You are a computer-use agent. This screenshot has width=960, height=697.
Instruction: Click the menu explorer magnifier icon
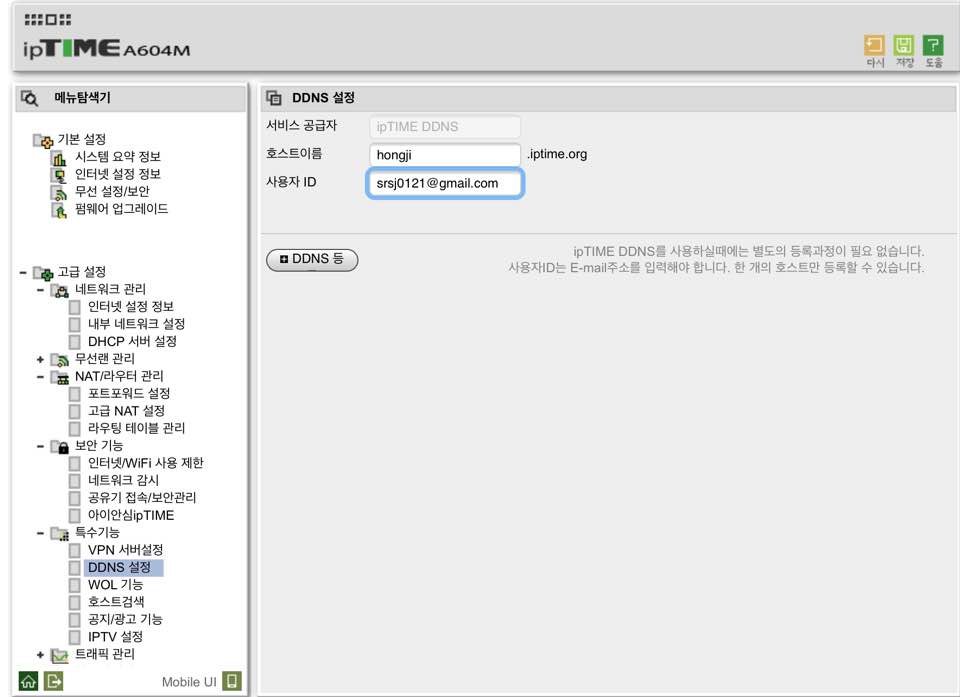[29, 98]
